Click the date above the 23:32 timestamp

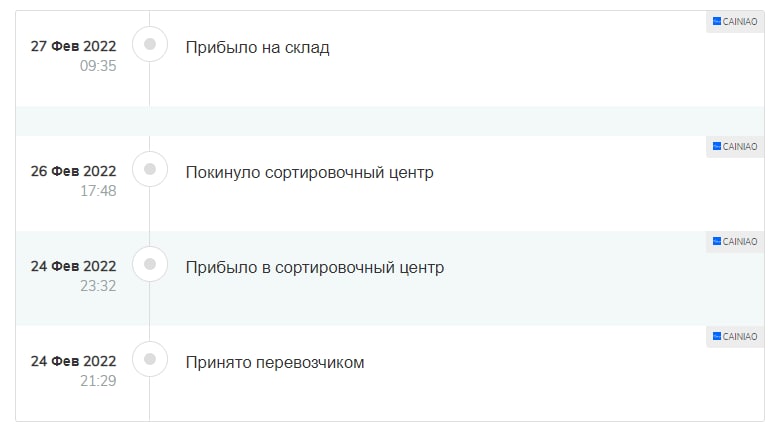pyautogui.click(x=73, y=266)
